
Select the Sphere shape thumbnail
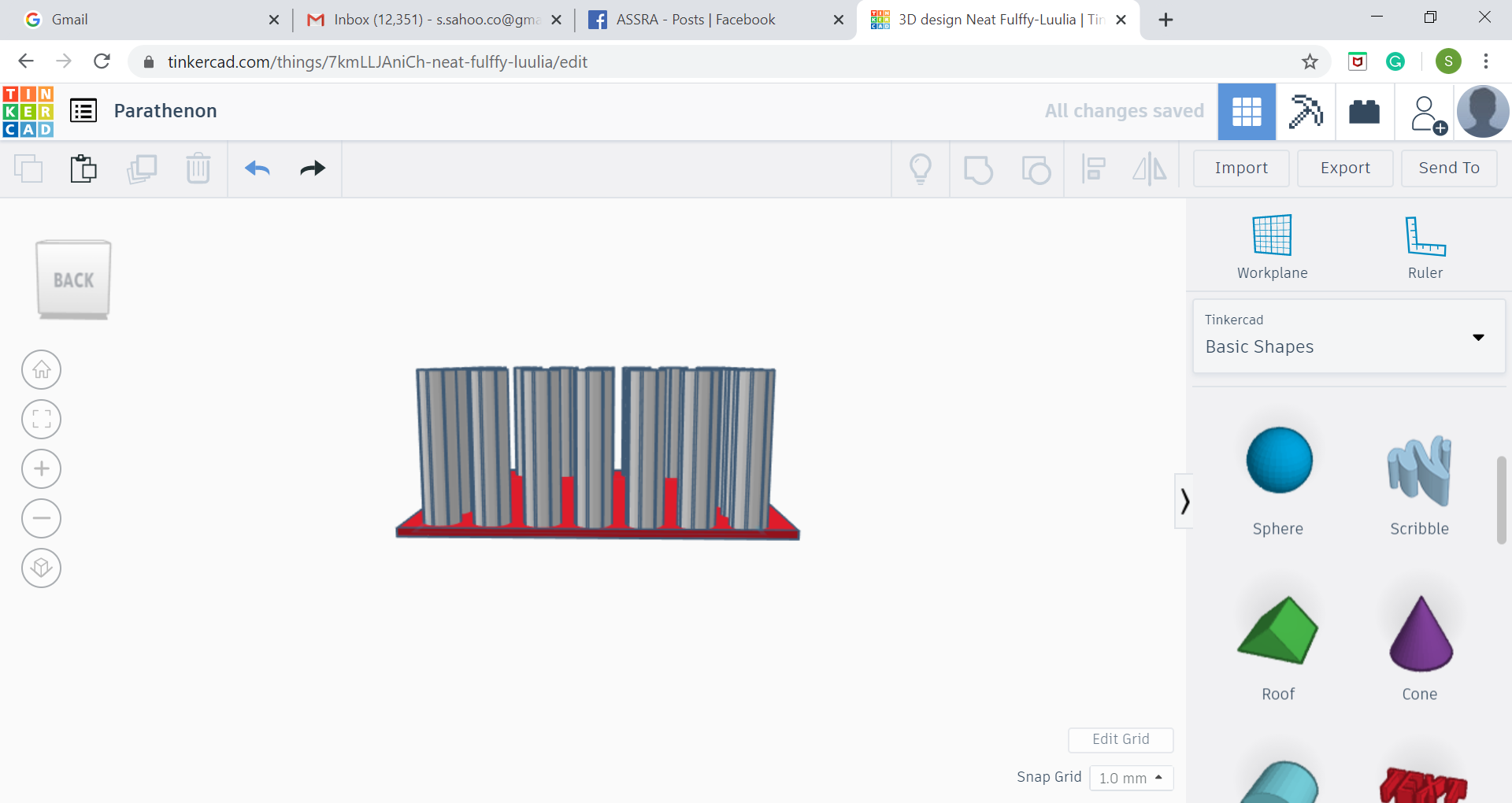coord(1277,461)
